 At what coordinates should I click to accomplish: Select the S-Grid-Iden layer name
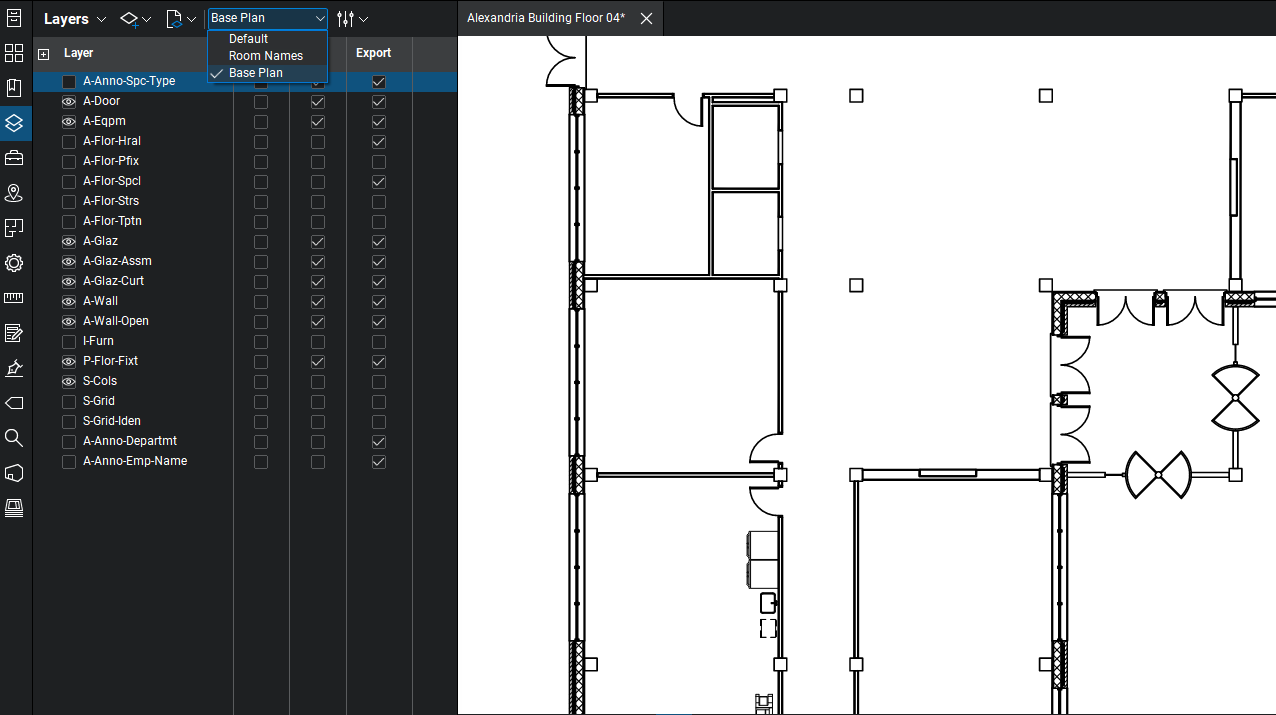112,421
